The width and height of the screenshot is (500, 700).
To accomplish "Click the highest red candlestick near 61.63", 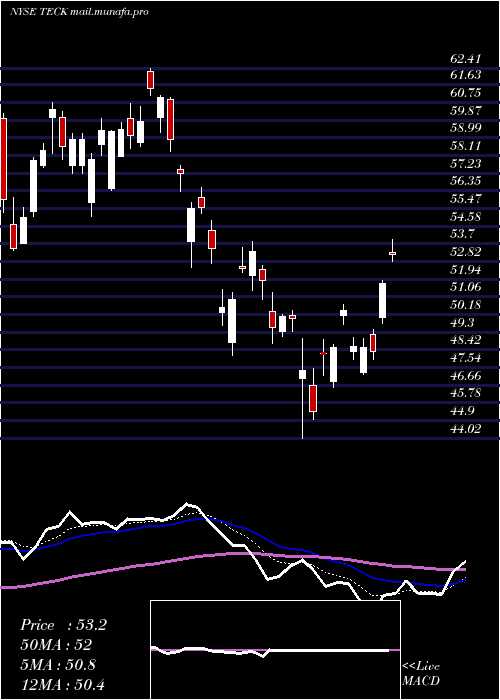I will pyautogui.click(x=150, y=80).
